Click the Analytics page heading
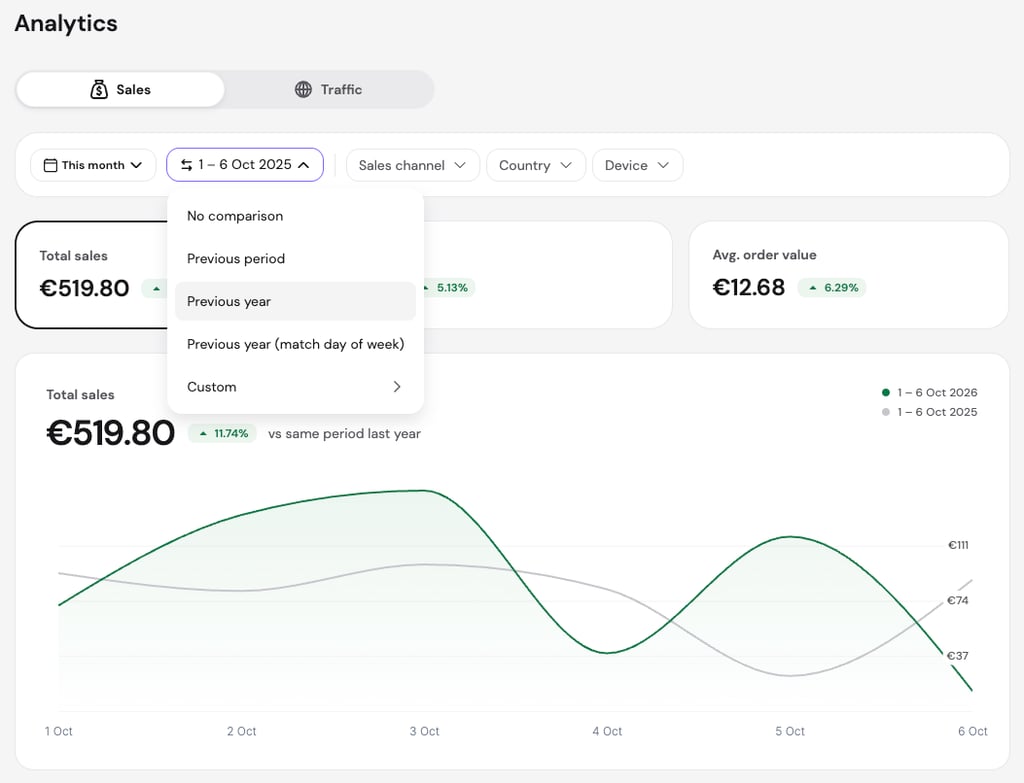 (x=66, y=24)
